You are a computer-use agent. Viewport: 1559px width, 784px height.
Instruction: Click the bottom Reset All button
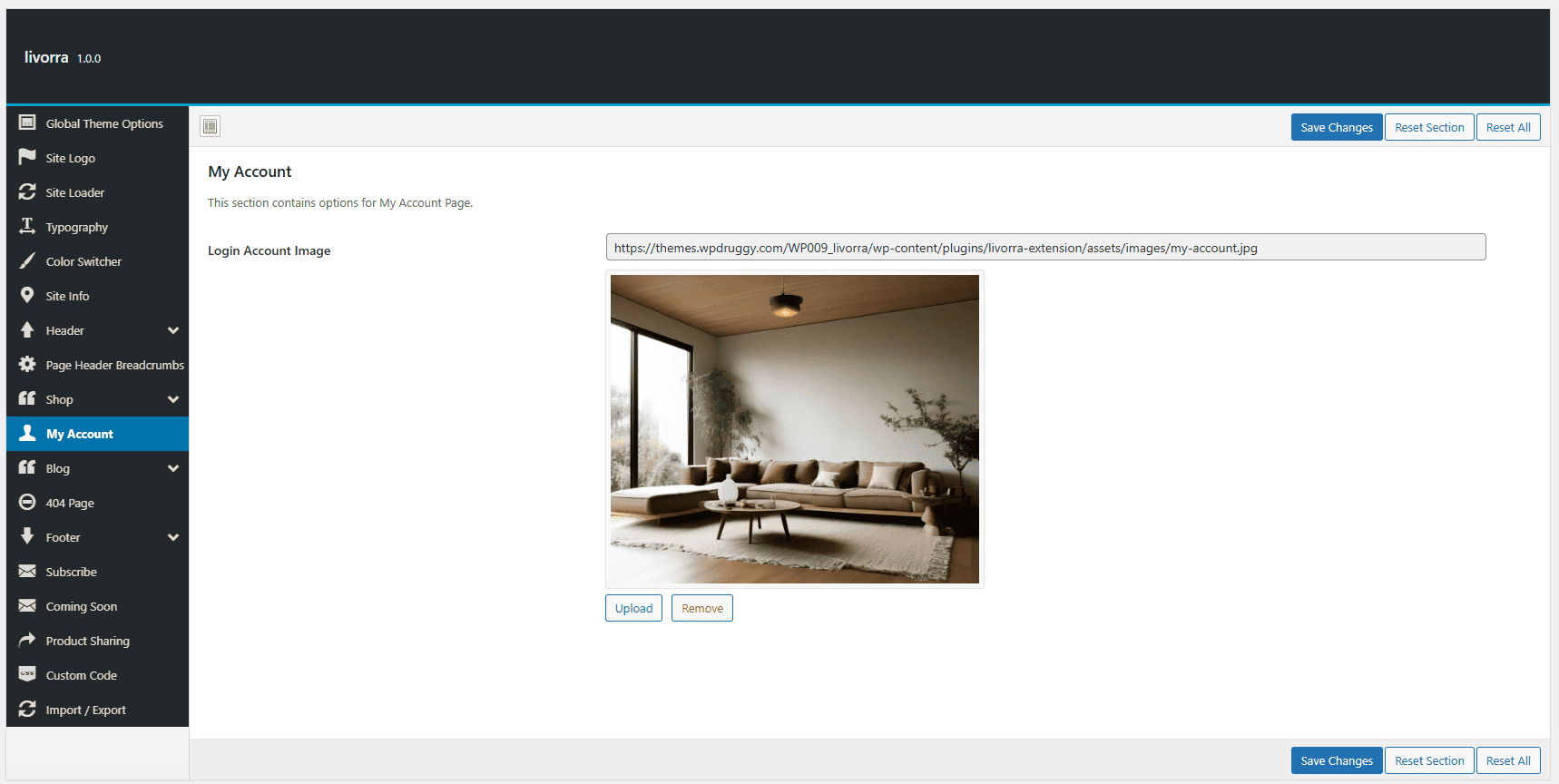(1508, 760)
